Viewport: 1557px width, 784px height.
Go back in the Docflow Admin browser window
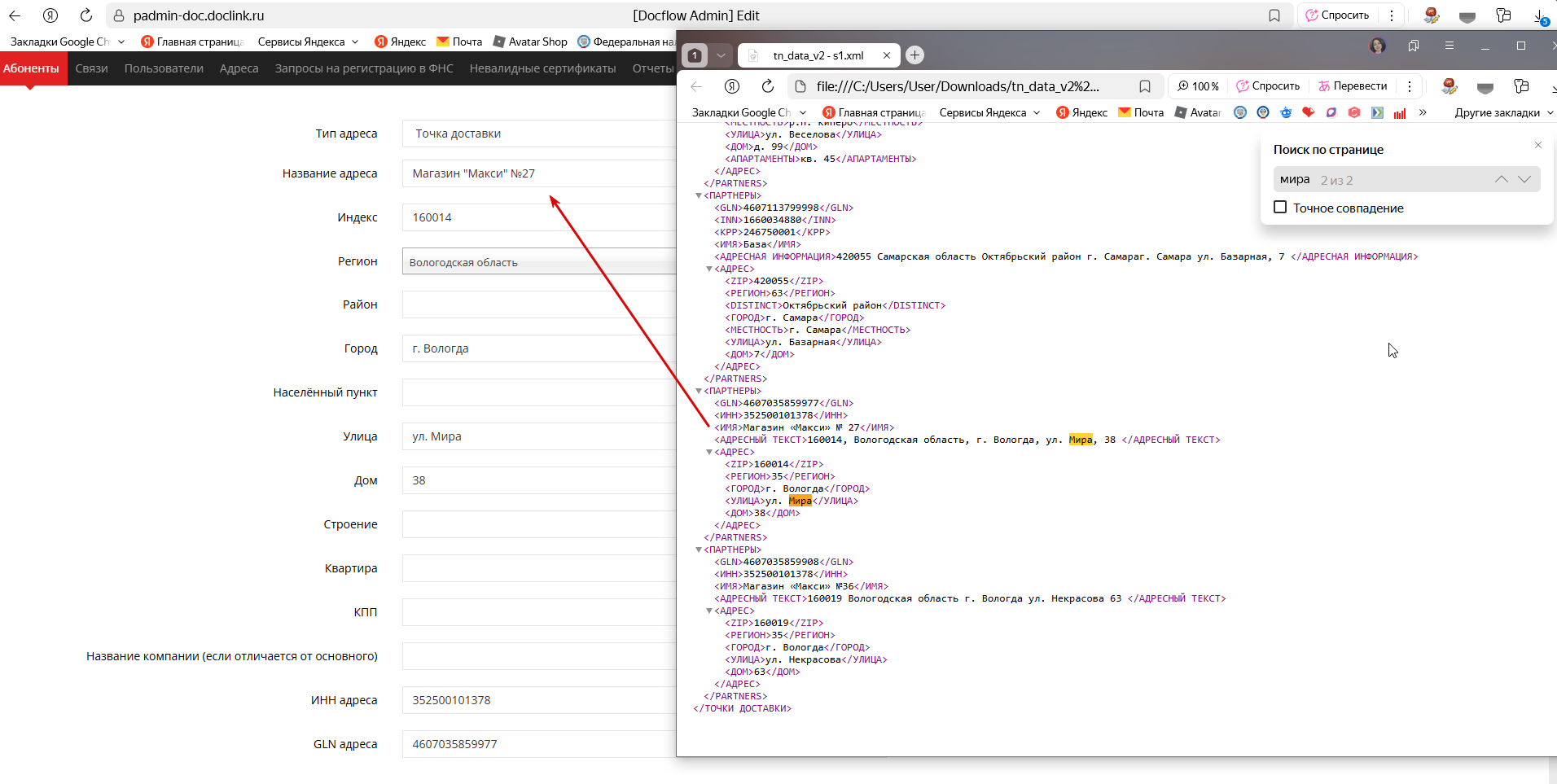click(15, 15)
